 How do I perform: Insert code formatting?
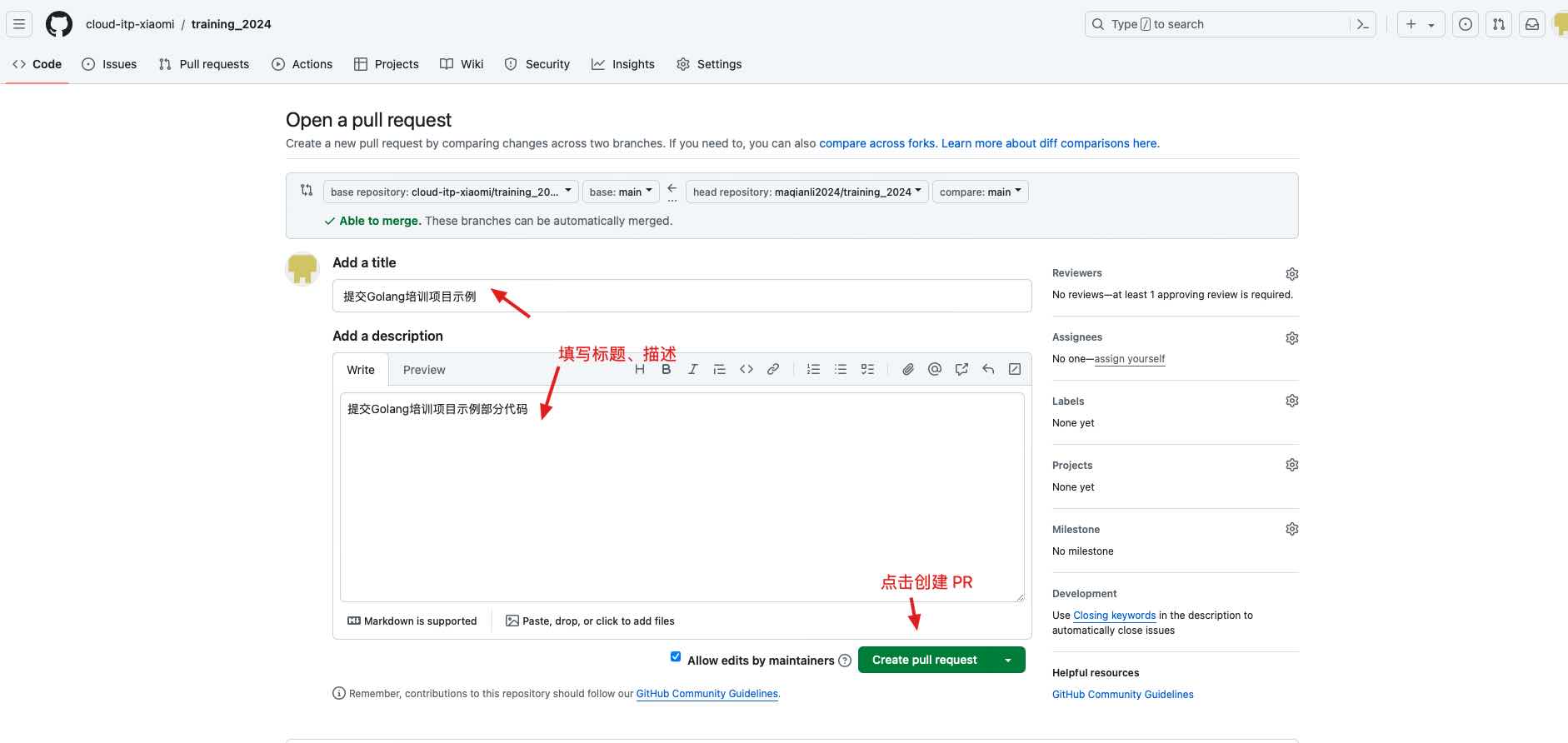(x=747, y=369)
